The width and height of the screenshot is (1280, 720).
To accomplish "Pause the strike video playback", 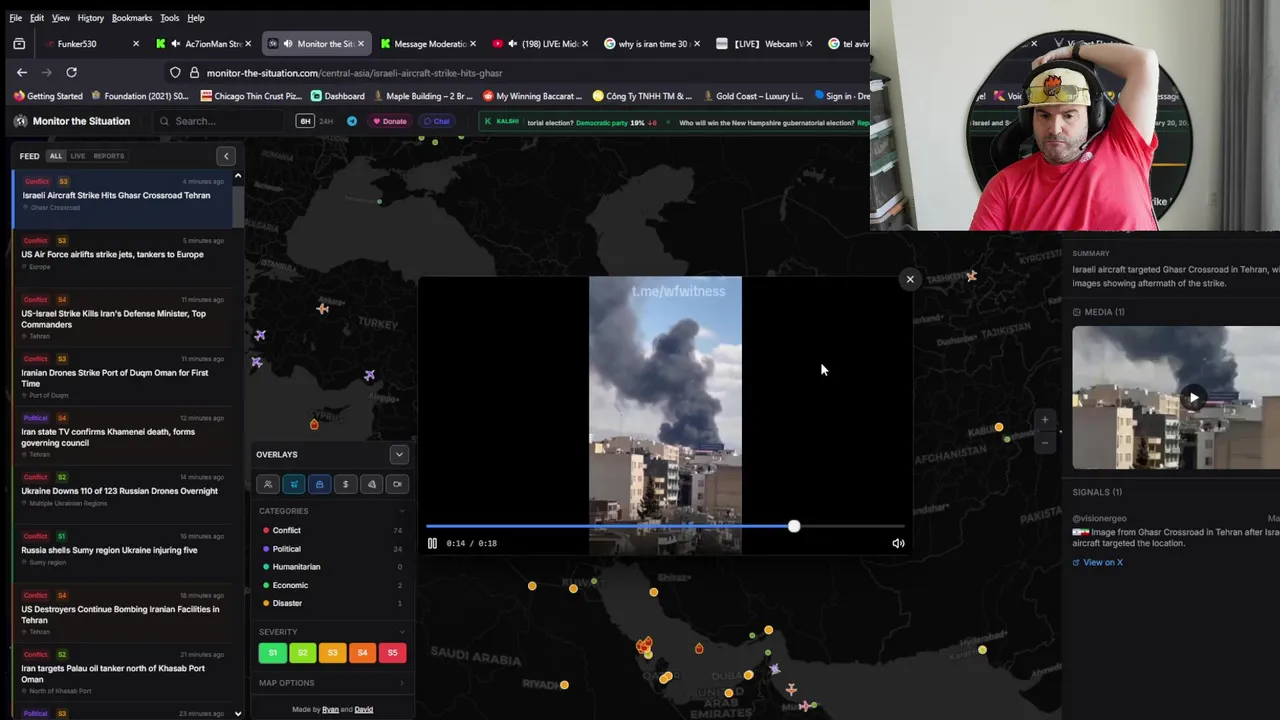I will click(x=432, y=543).
